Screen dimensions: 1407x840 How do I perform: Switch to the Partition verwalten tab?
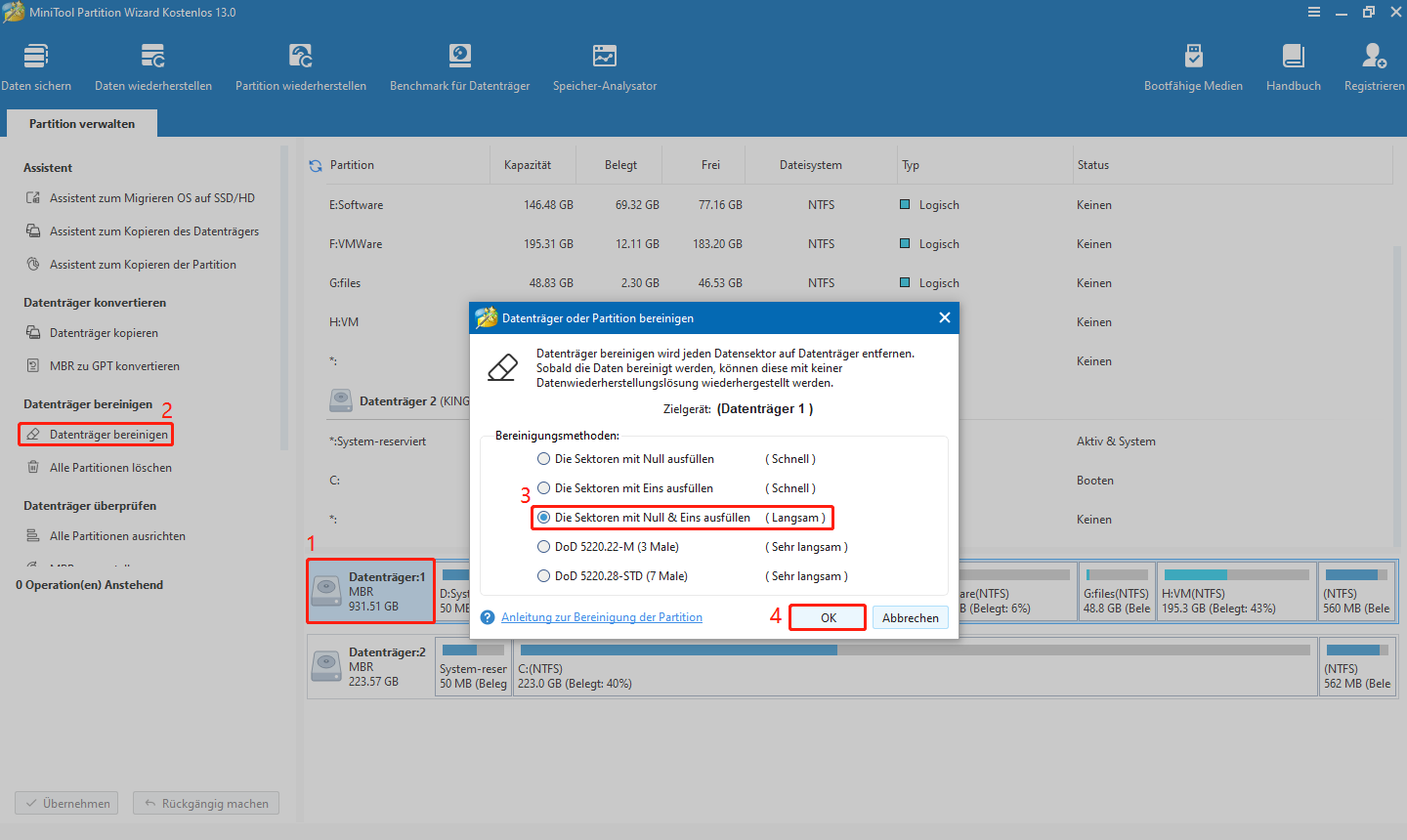(x=81, y=123)
